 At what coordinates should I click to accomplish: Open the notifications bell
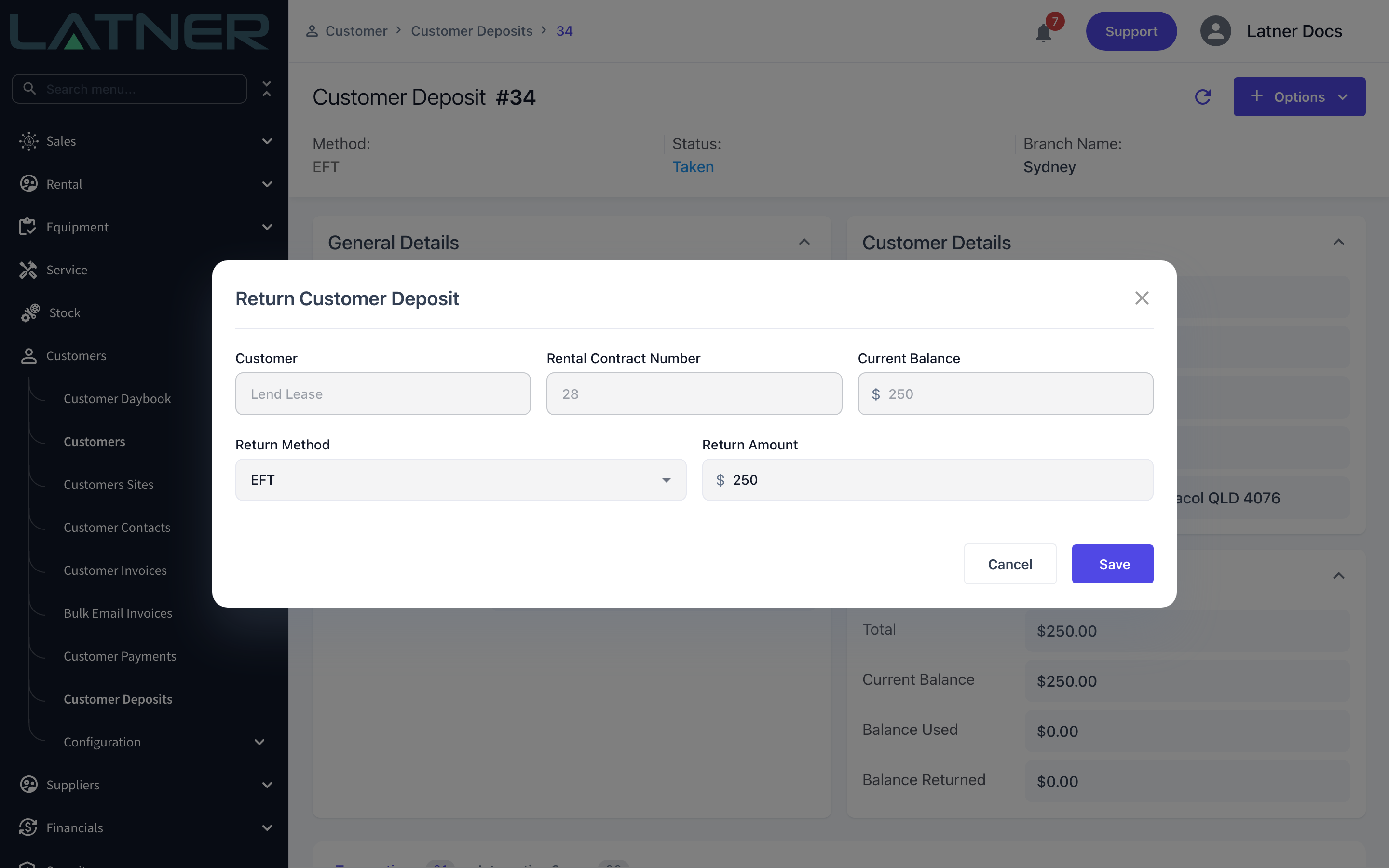1044,32
